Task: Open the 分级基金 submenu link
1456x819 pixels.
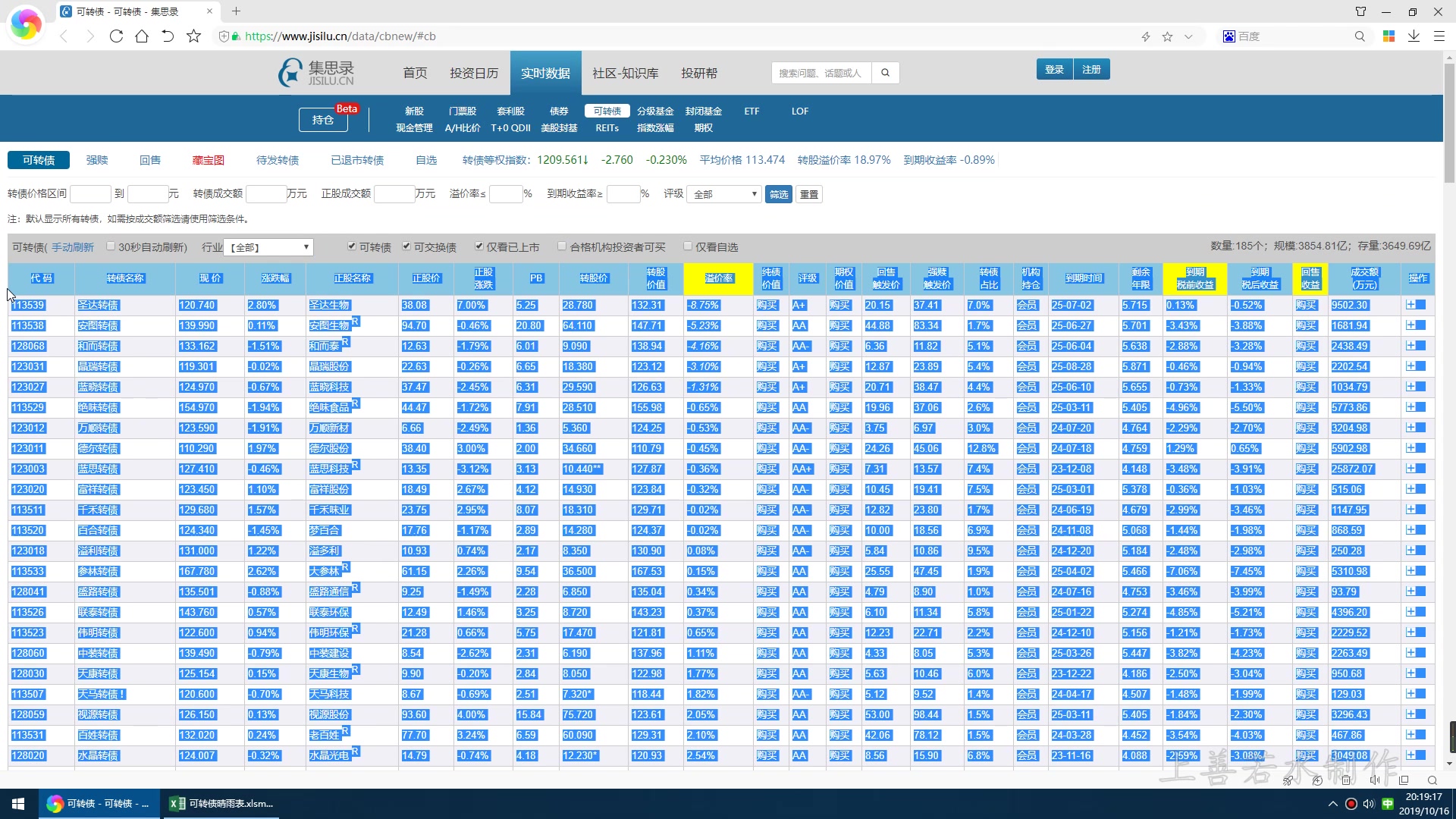Action: 655,111
